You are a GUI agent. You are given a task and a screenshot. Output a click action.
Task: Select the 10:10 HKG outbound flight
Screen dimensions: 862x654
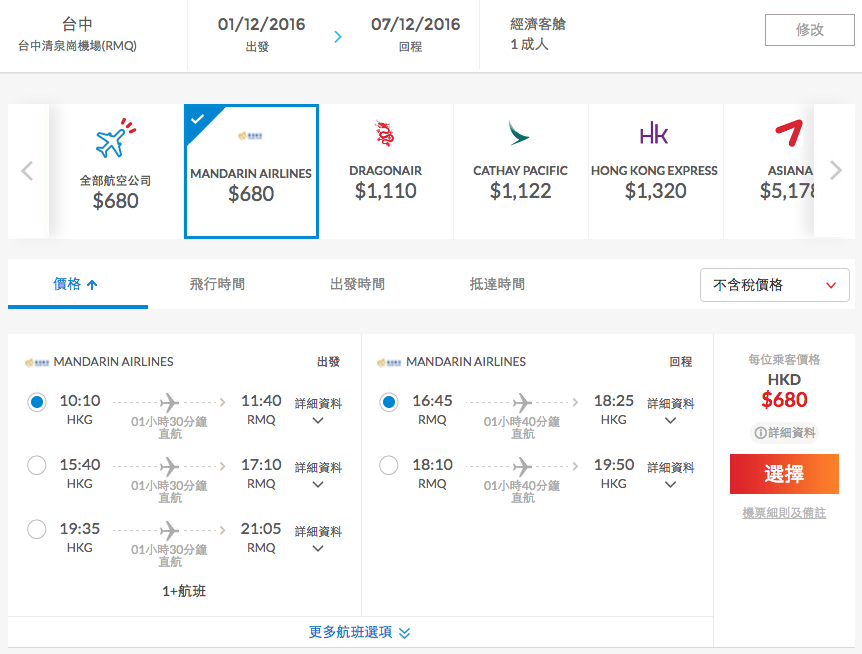point(37,402)
